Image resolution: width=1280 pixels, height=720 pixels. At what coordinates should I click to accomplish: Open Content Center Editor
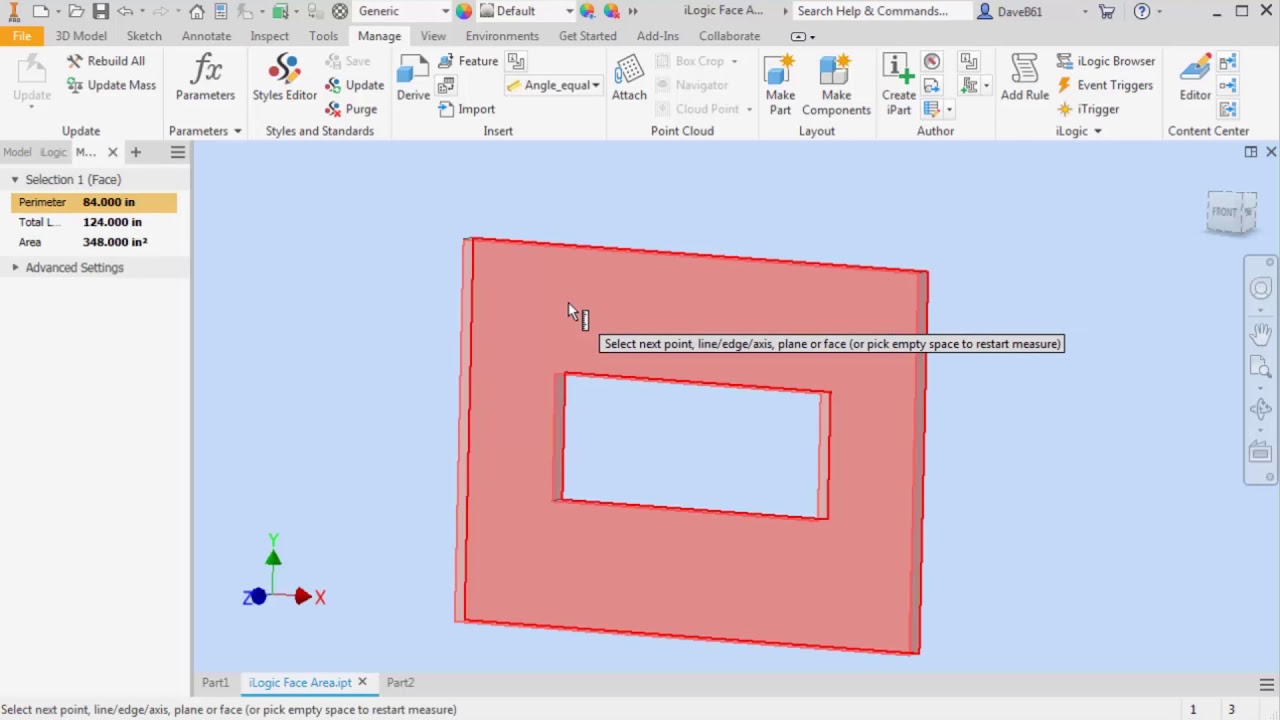1195,78
